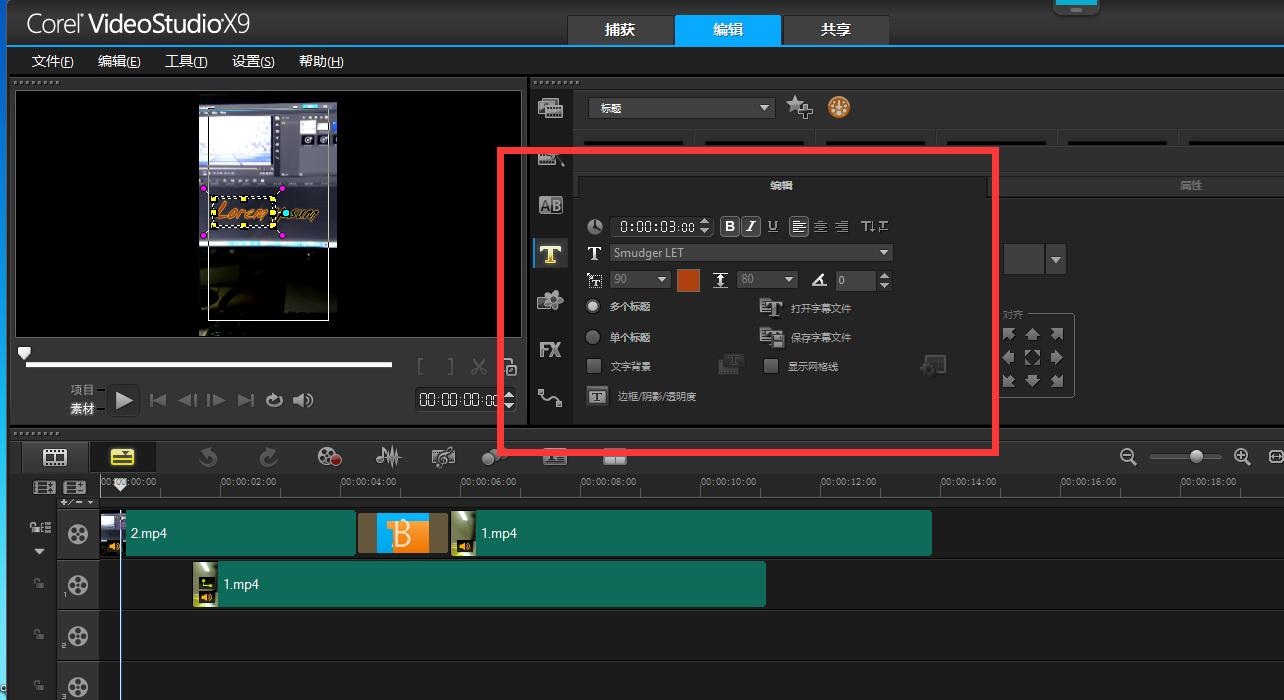Select the AB transition library icon
Viewport: 1284px width, 700px height.
pyautogui.click(x=550, y=205)
